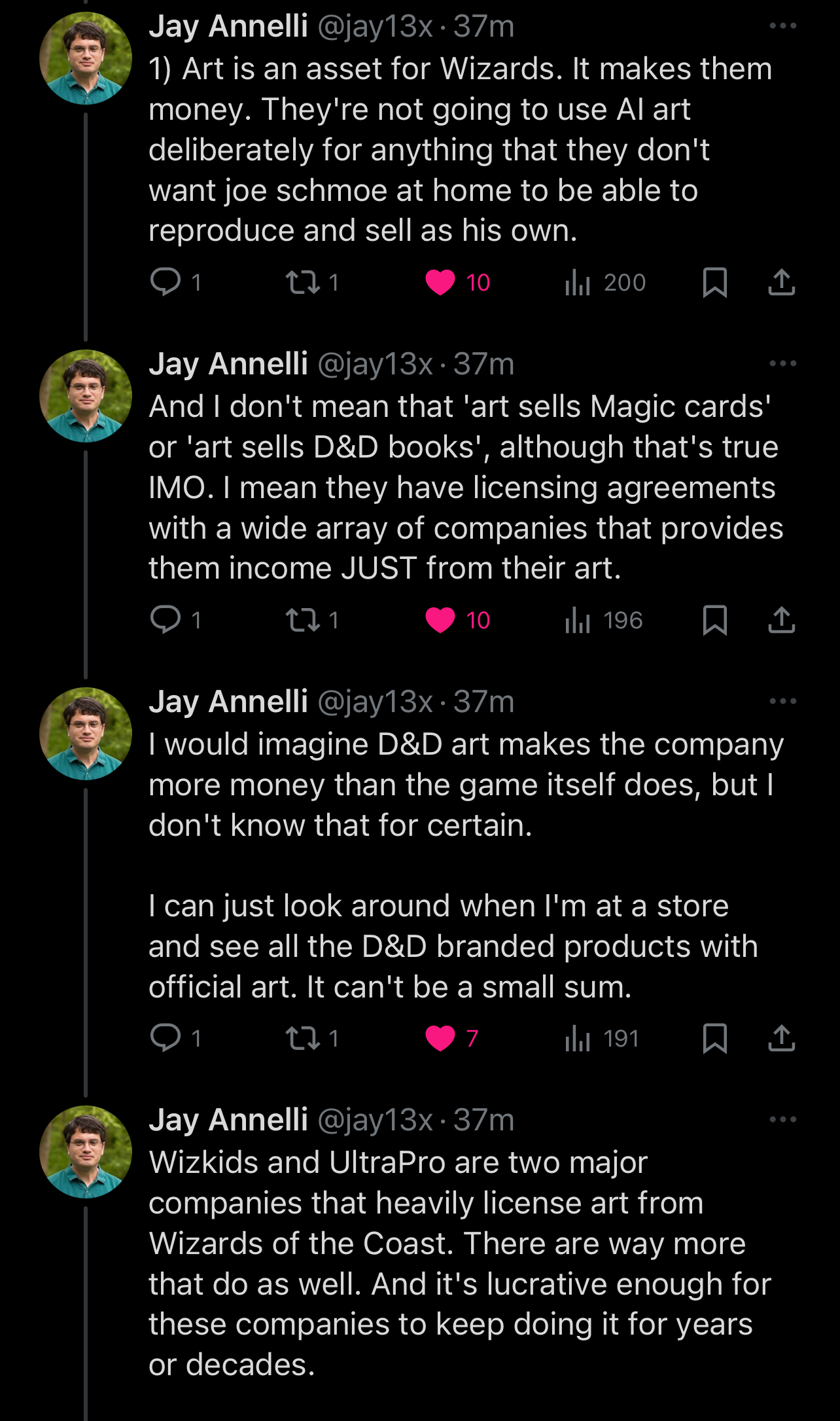The image size is (840, 1421).
Task: Reply to the 'licensing agreements' tweet
Action: click(166, 620)
